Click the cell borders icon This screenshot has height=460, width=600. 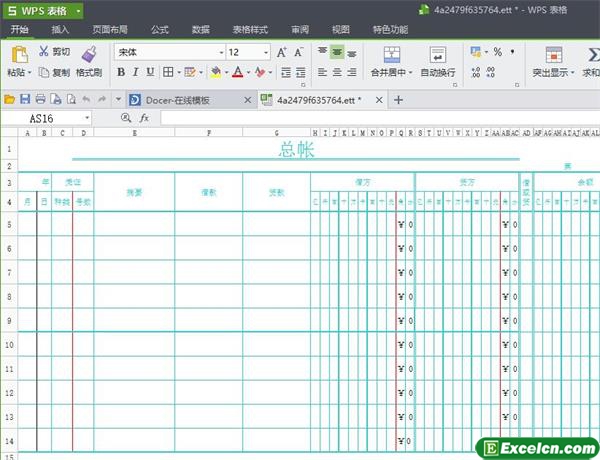pyautogui.click(x=168, y=72)
